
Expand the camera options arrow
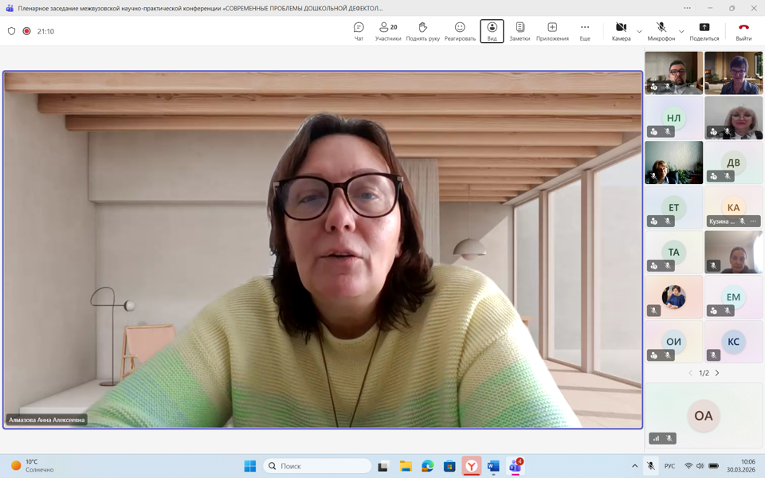click(x=640, y=32)
